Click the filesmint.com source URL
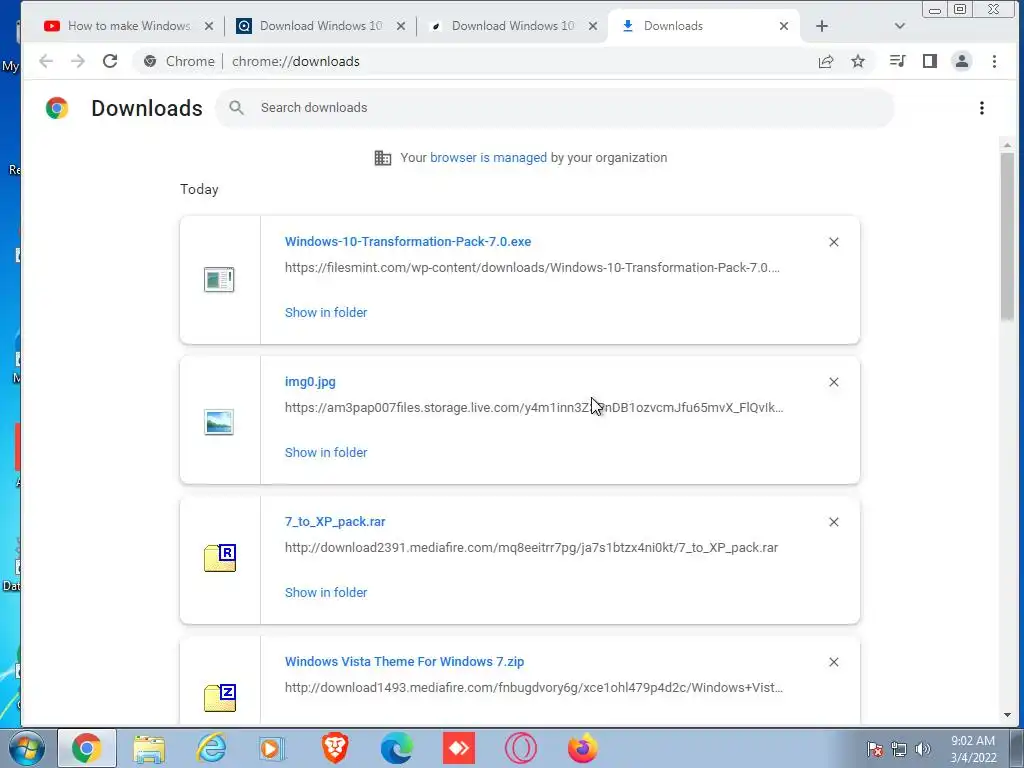The image size is (1024, 768). (532, 268)
